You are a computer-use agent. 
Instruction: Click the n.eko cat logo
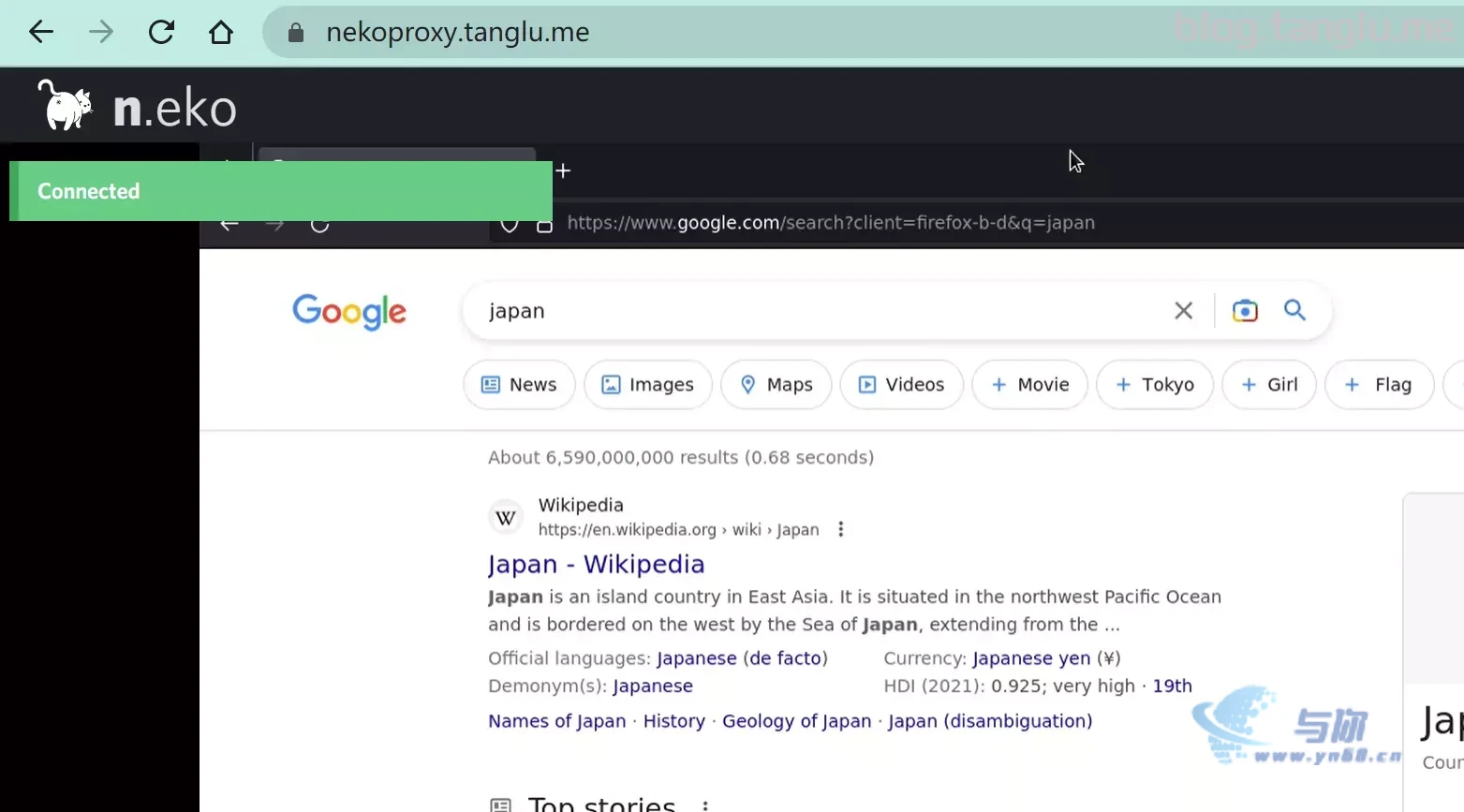tap(66, 105)
